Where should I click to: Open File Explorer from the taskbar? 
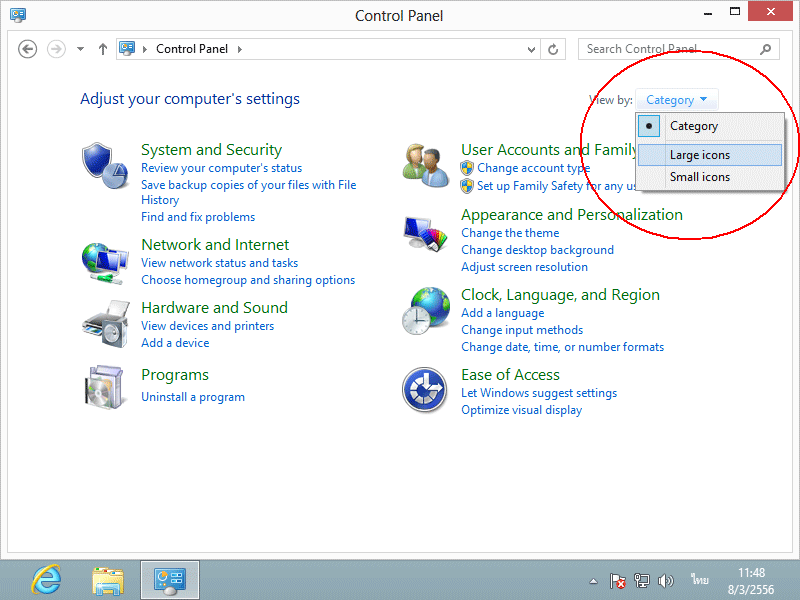[108, 581]
